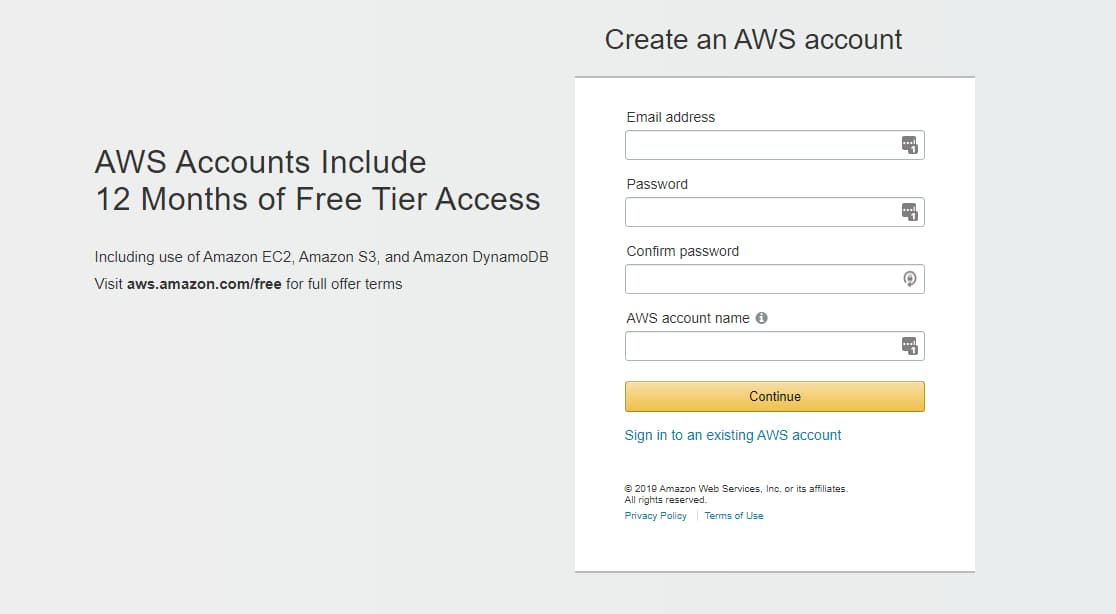
Task: Click the password manager icon in Email address field
Action: (909, 145)
